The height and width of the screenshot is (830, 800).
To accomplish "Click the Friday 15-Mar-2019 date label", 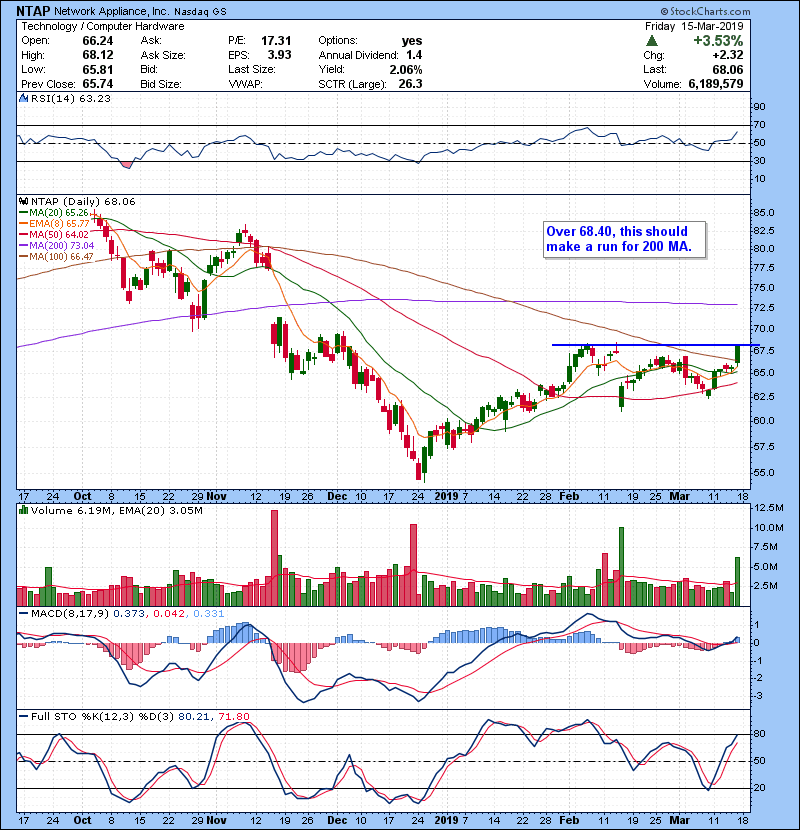I will point(694,26).
